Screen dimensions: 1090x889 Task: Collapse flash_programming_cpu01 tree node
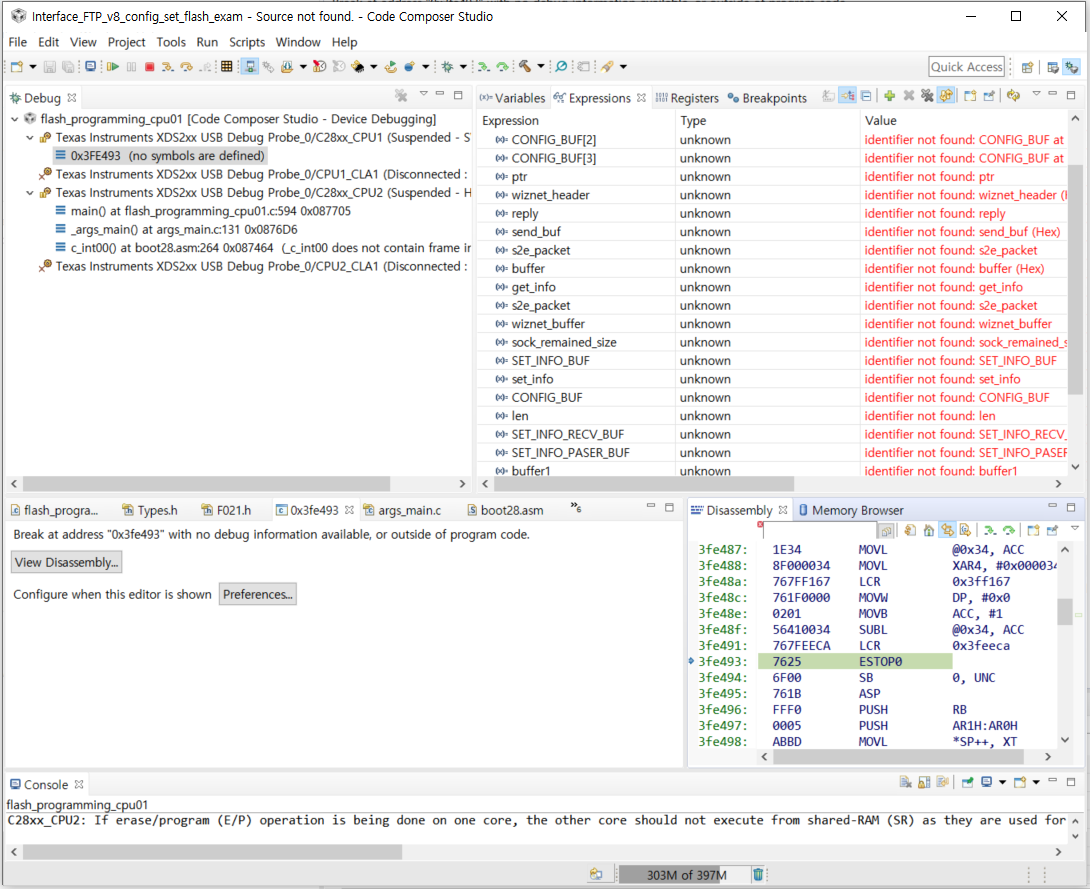click(x=15, y=119)
